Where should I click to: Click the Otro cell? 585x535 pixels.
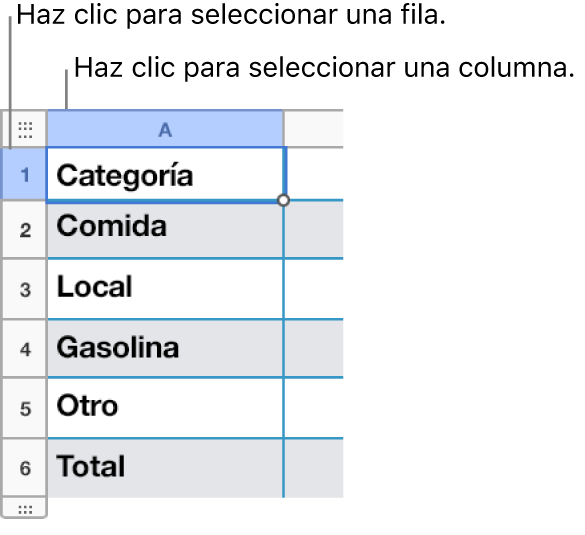165,408
